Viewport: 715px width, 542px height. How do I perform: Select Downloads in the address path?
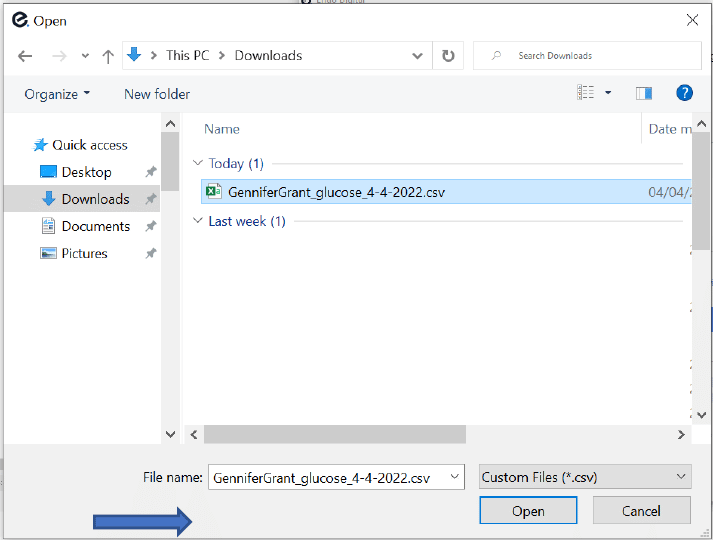pyautogui.click(x=268, y=56)
